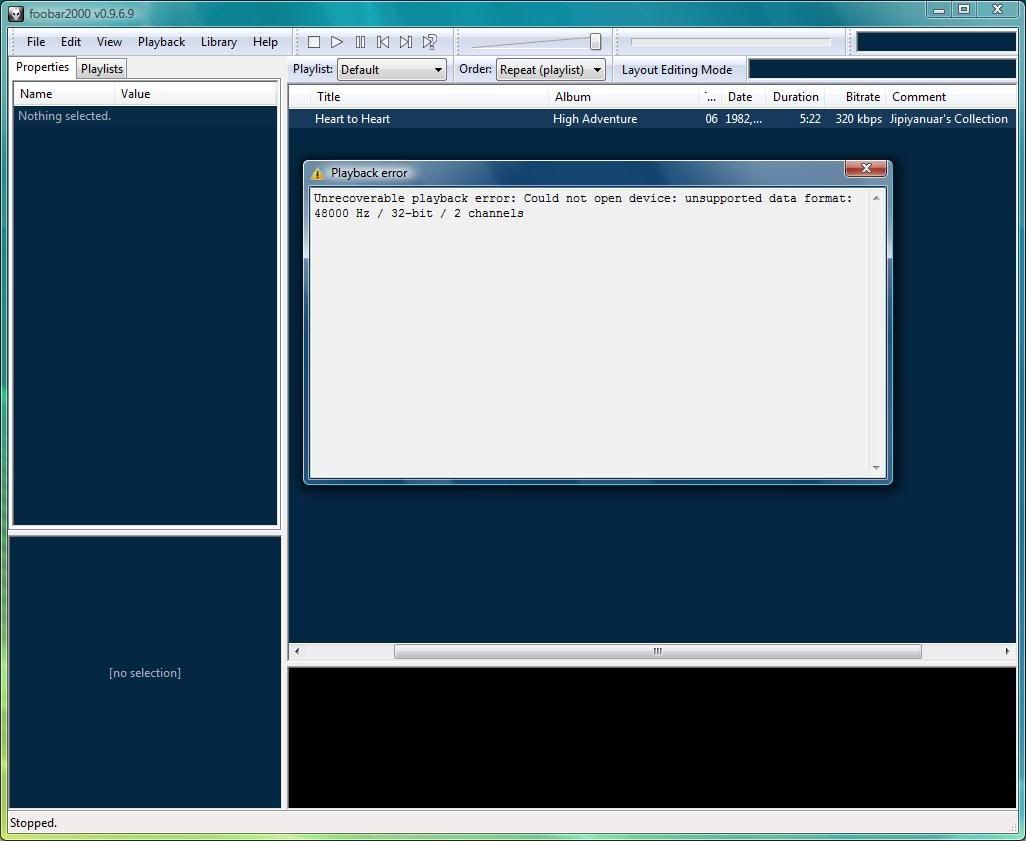Click playlist horizontal scrollbar left arrow
This screenshot has height=841, width=1026.
[x=297, y=651]
